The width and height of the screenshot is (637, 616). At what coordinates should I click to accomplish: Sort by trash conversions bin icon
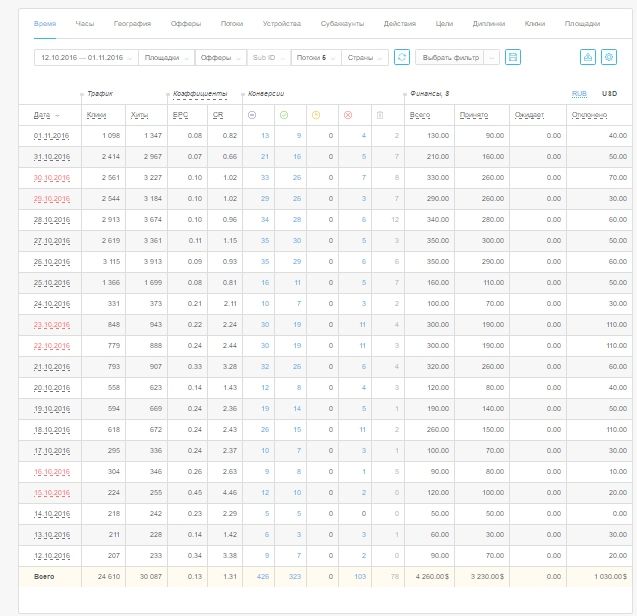380,115
